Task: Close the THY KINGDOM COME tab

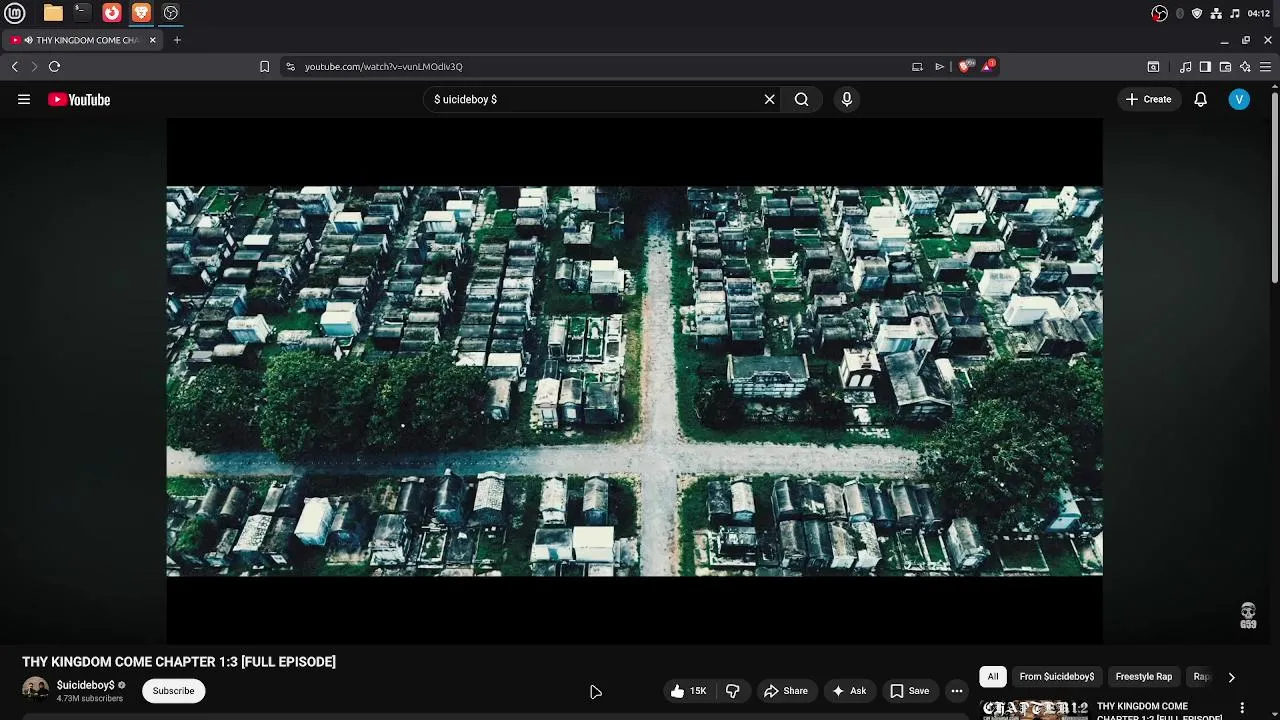Action: (152, 40)
